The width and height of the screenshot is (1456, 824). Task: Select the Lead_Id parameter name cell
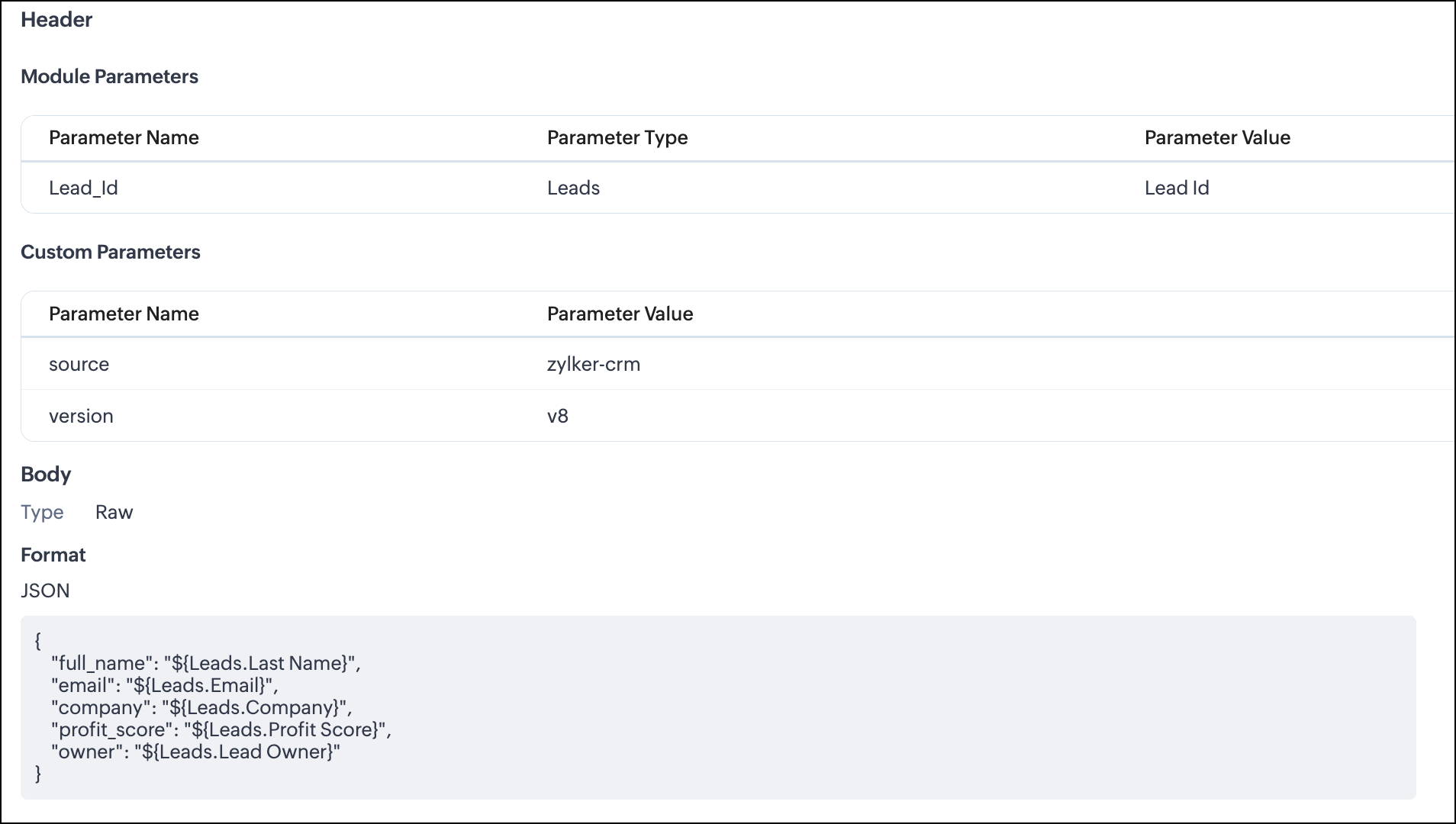coord(83,188)
